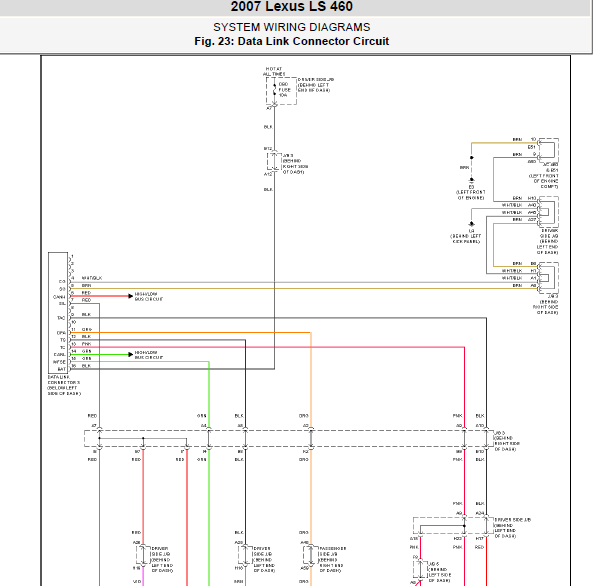
Task: Click the J/B 5 'LEFT SIDE OF DASH' label
Action: [x=440, y=572]
